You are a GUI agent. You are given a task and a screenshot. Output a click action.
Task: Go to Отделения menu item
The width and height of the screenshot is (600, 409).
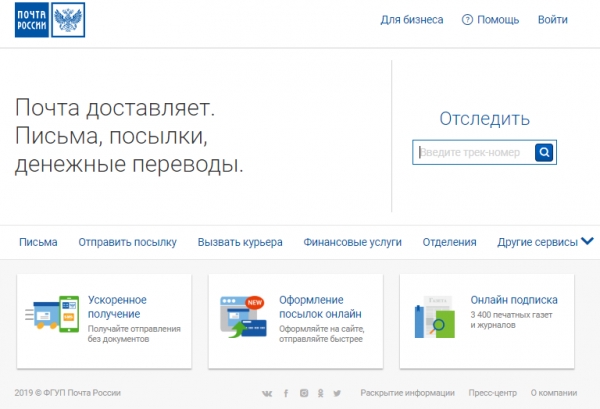[449, 242]
